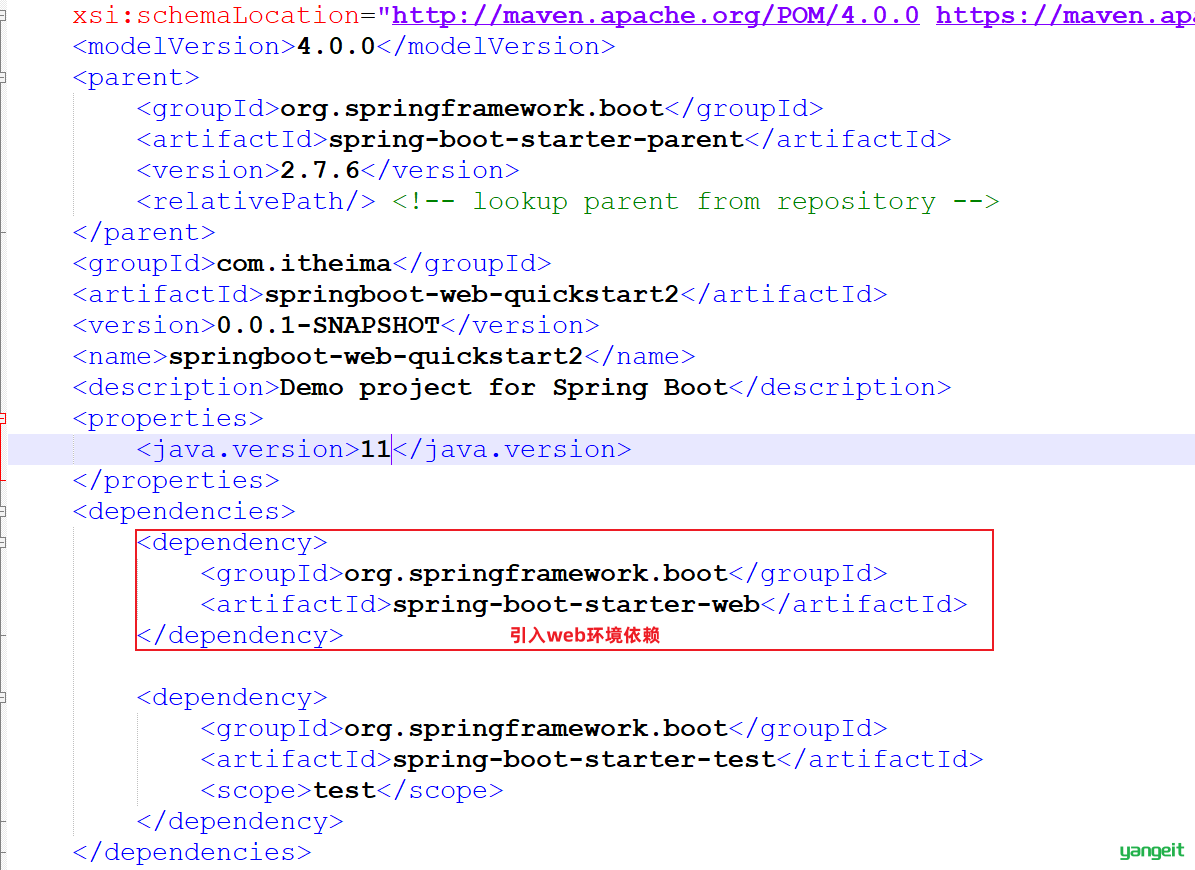Place cursor in java.version value 11
This screenshot has height=870, width=1195.
(x=375, y=449)
